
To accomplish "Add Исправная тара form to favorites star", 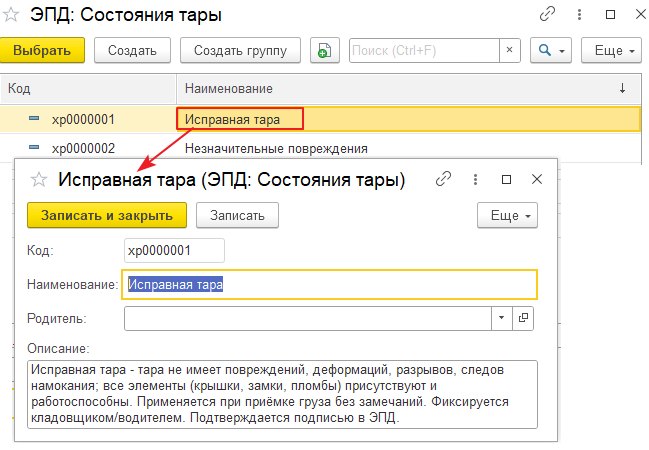I will [38, 180].
